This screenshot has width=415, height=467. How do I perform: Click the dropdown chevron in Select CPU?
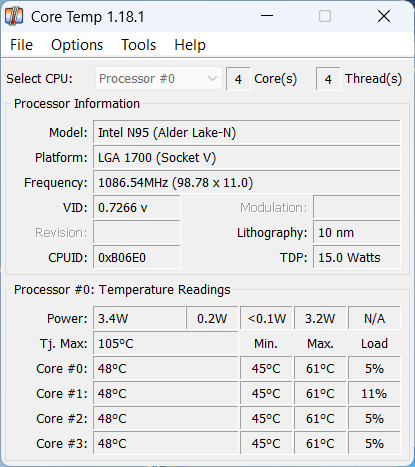(212, 79)
